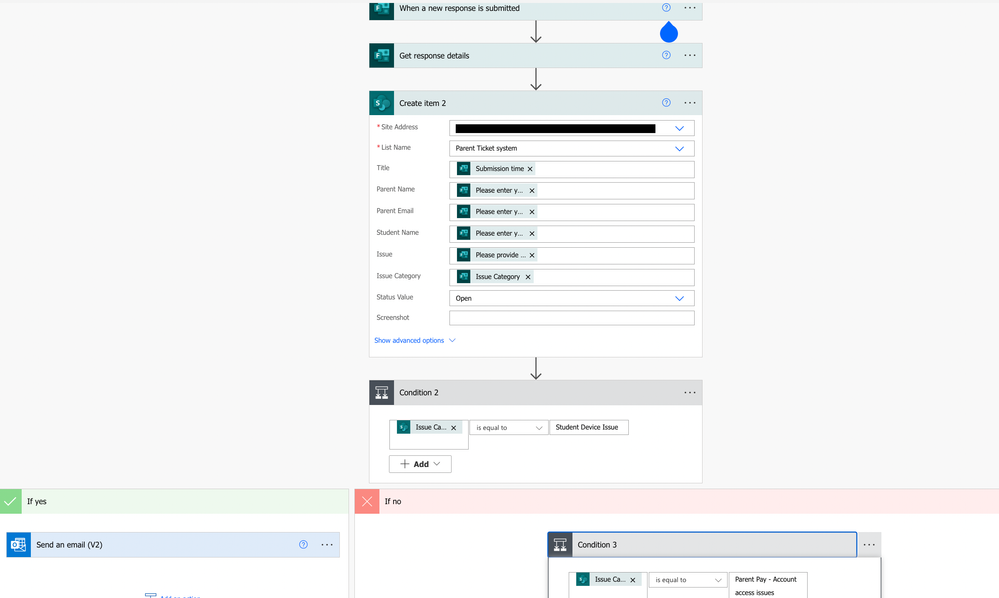Click the red X icon of If no
The height and width of the screenshot is (598, 999).
point(367,501)
